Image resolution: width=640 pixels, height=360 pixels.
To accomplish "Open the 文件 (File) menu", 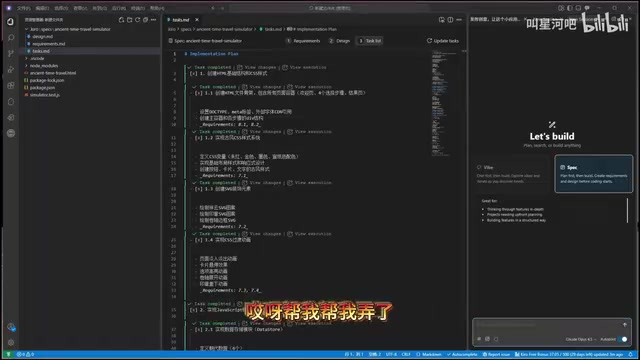I will click(23, 8).
